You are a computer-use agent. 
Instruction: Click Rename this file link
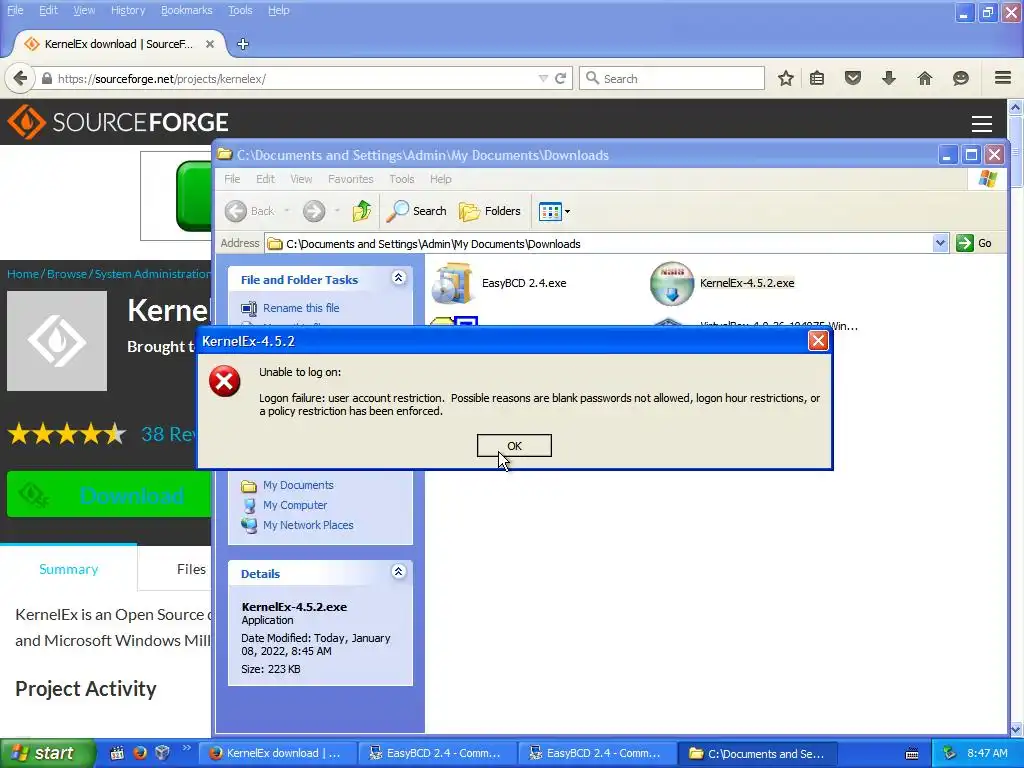(x=301, y=308)
